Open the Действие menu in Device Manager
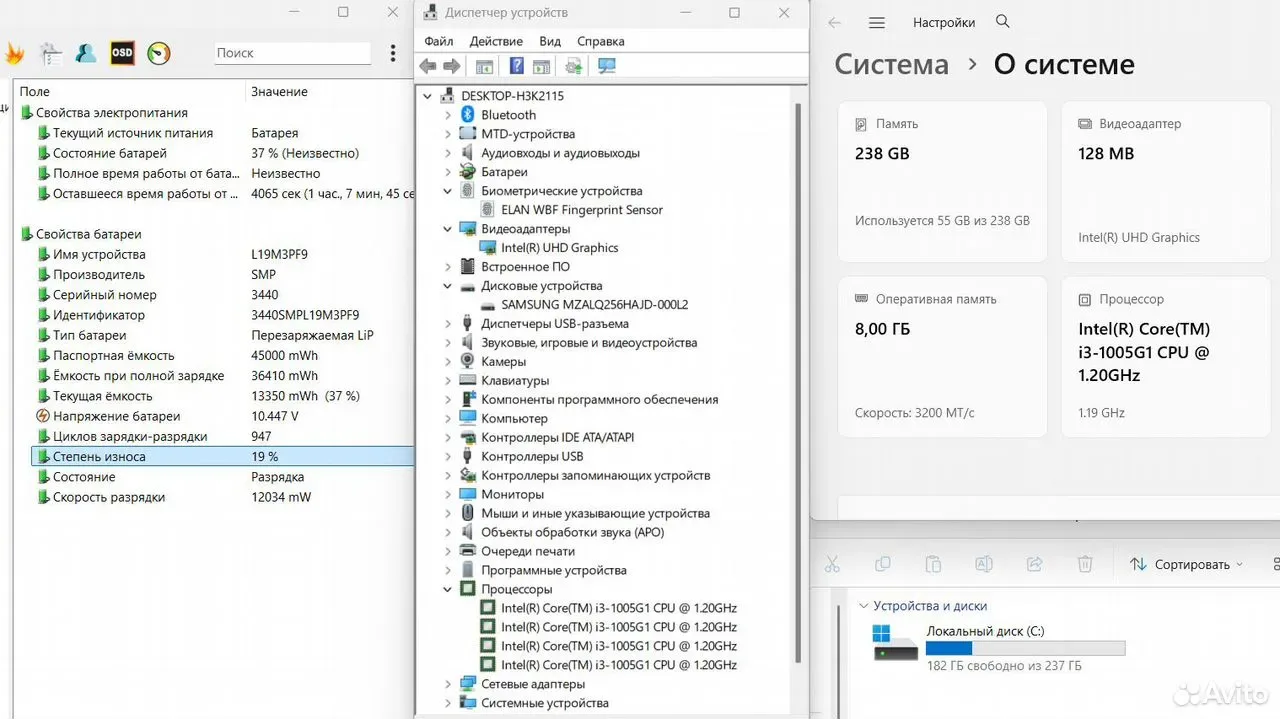This screenshot has width=1280, height=719. [x=496, y=41]
